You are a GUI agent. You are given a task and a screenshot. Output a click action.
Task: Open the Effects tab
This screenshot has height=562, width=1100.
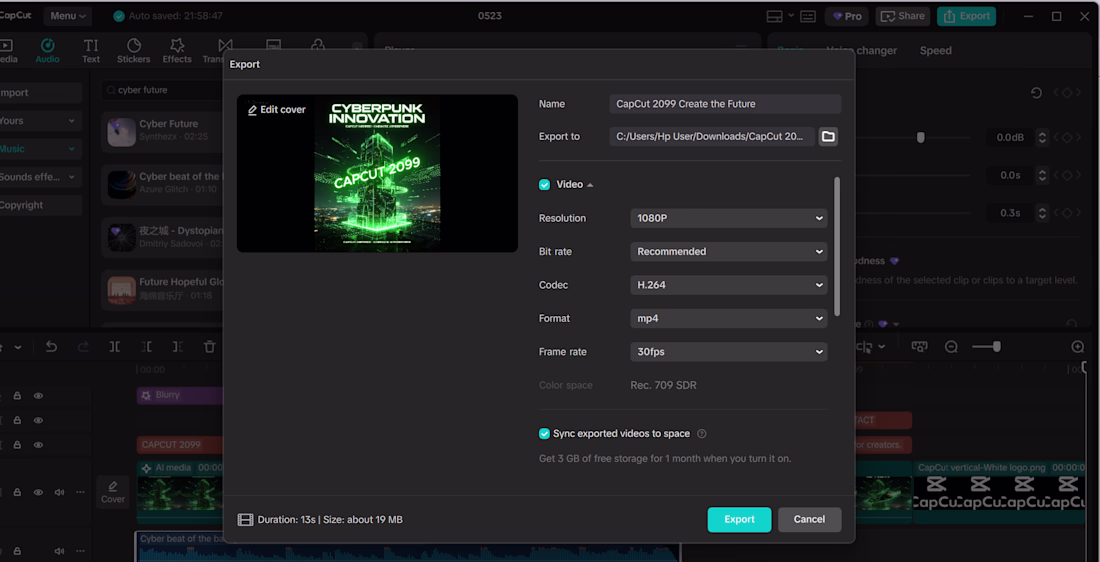(177, 51)
